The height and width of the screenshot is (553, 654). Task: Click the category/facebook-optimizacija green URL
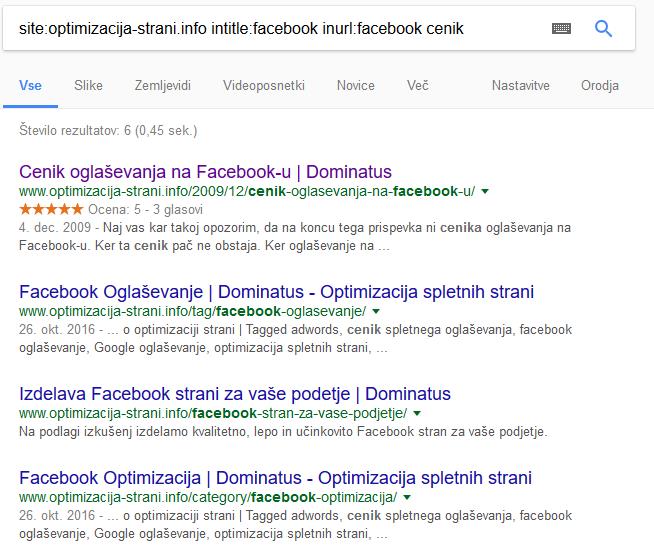coord(208,497)
